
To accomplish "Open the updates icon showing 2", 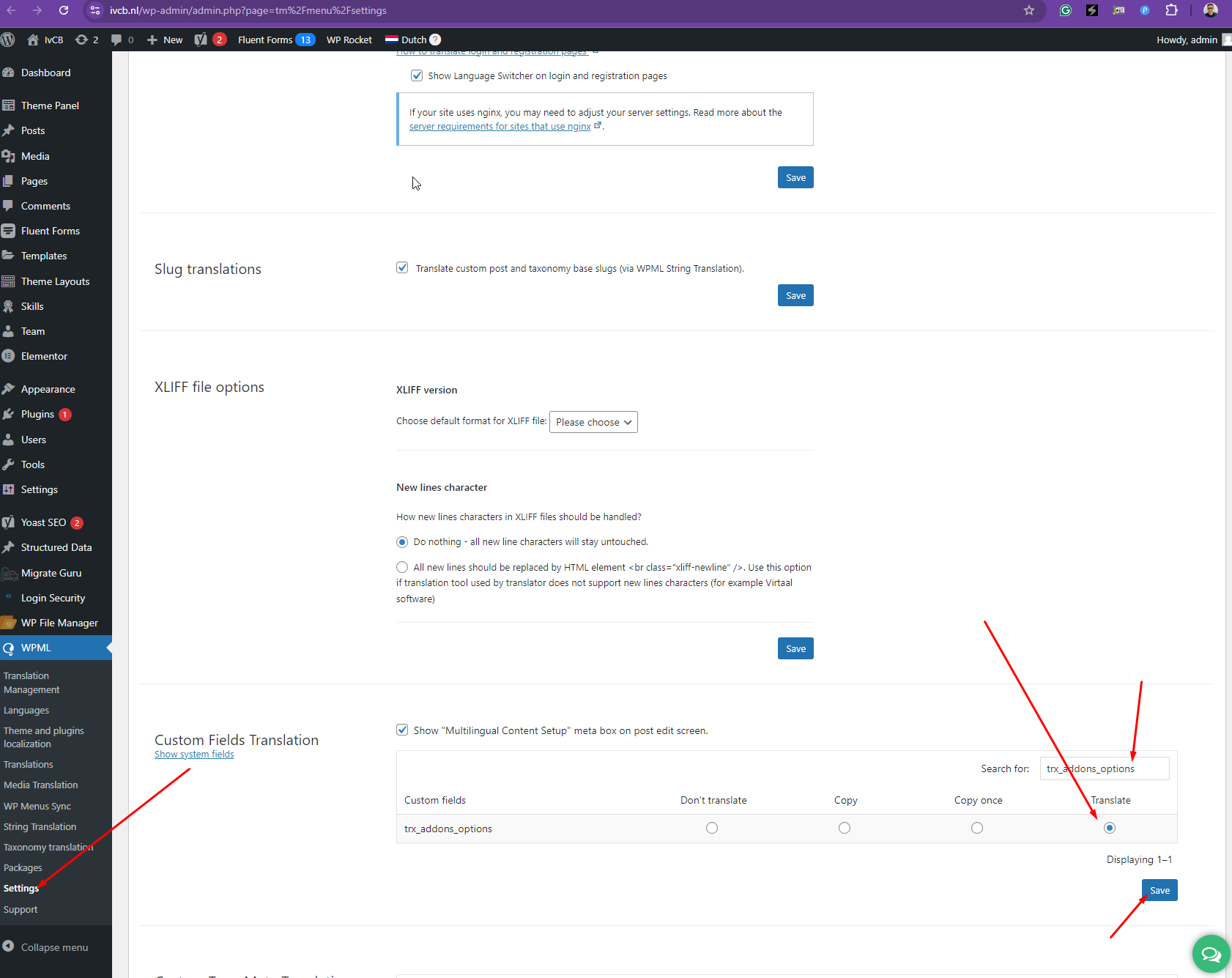I will click(x=86, y=40).
